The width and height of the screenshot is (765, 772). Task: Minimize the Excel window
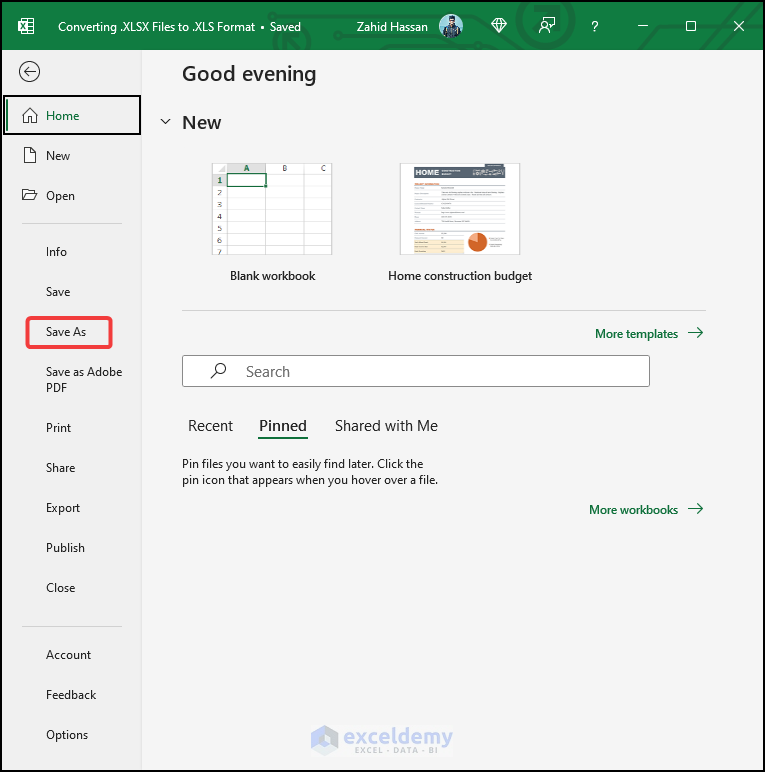(x=642, y=26)
